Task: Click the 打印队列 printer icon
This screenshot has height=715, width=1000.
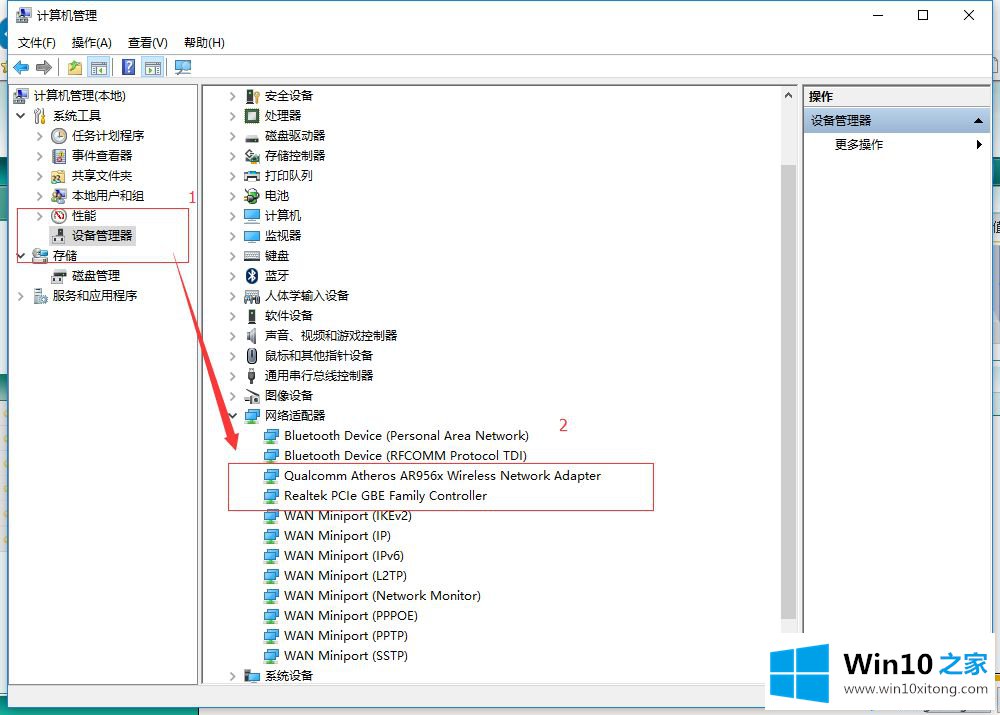Action: tap(252, 176)
